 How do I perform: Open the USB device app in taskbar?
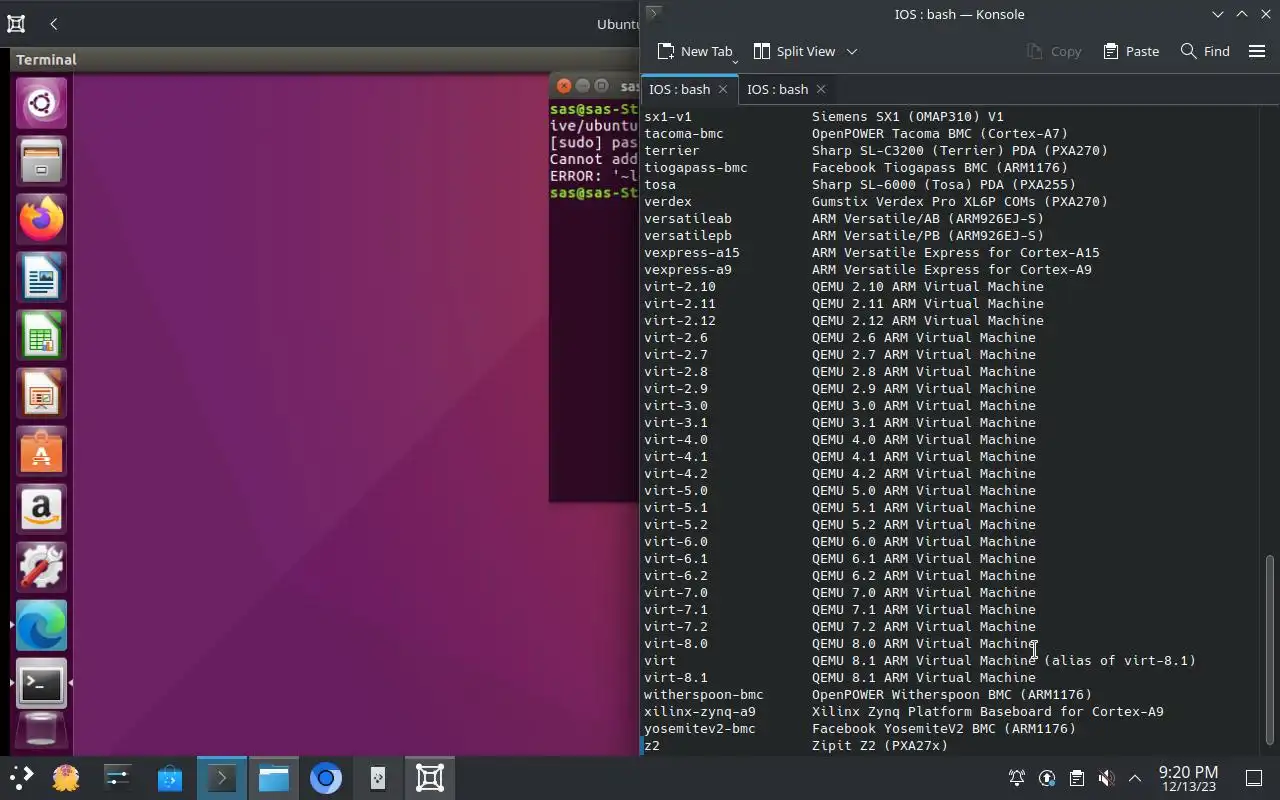click(378, 778)
